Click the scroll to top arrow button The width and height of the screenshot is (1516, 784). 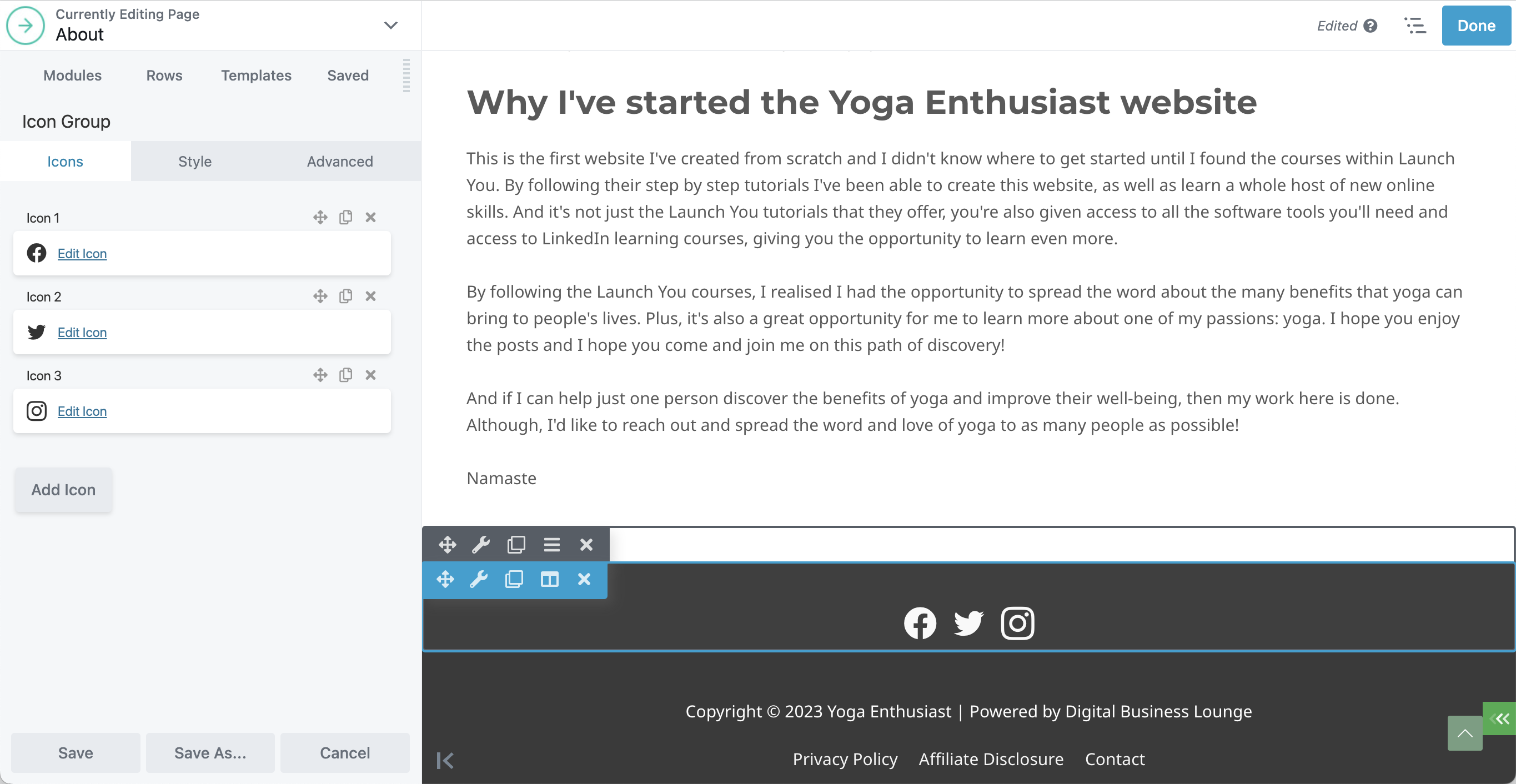[x=1464, y=733]
